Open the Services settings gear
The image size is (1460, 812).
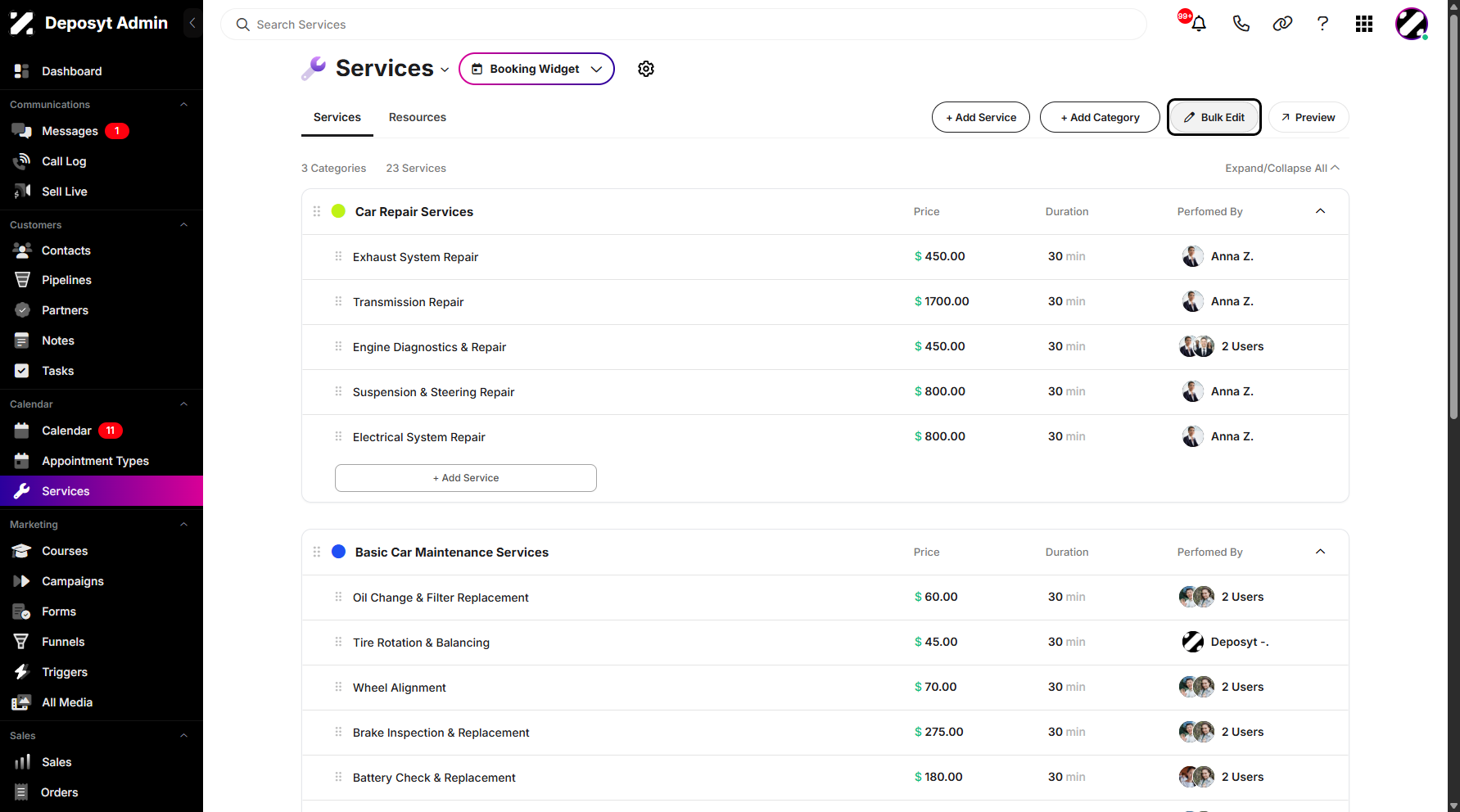(646, 69)
